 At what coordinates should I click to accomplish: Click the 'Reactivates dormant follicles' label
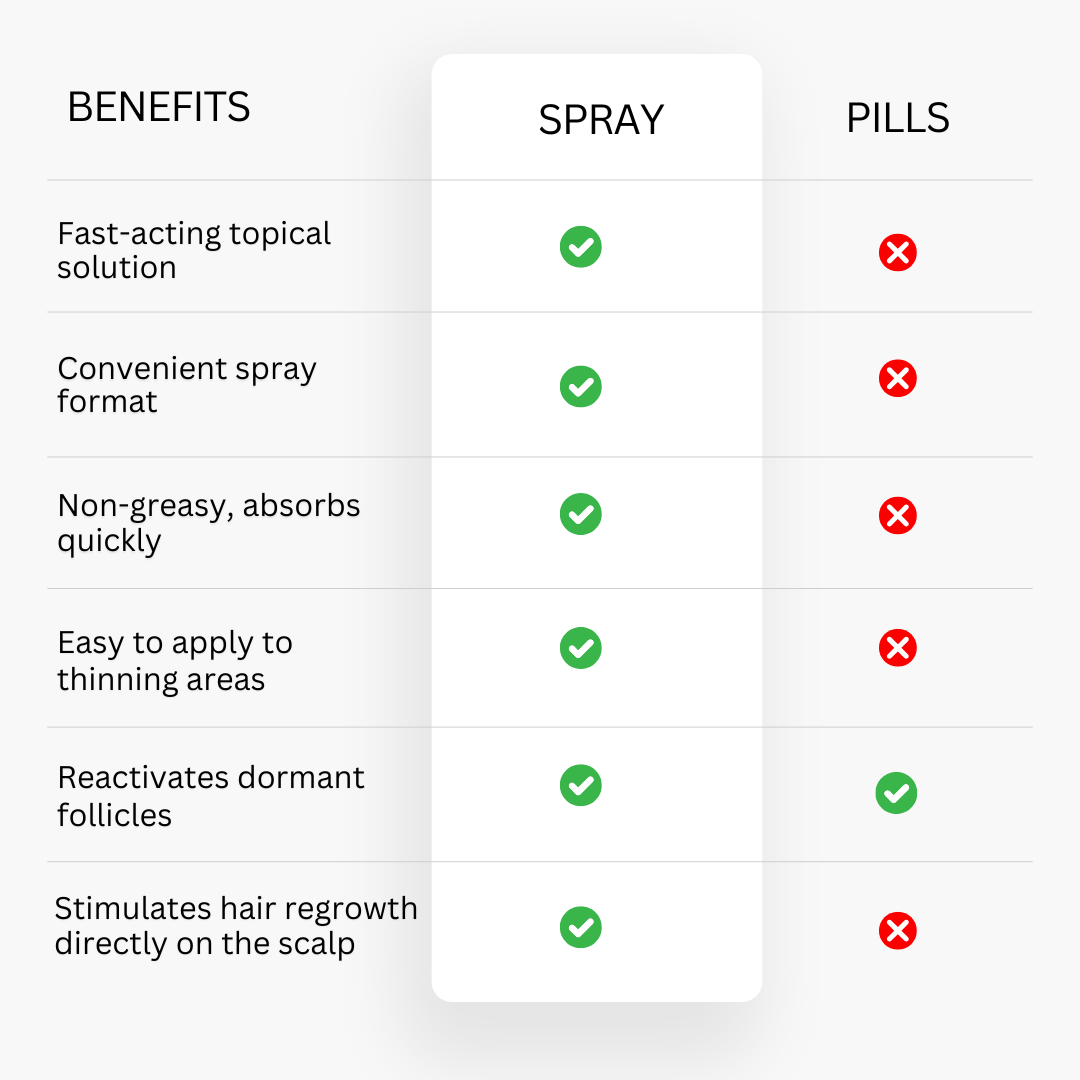coord(211,796)
